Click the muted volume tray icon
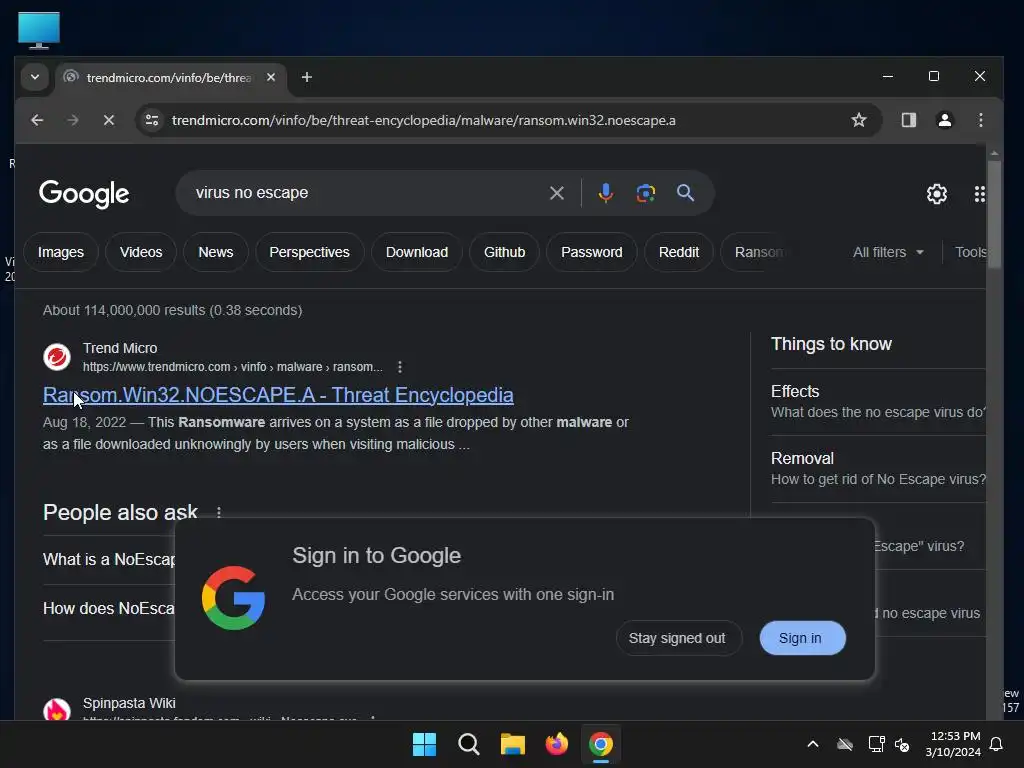This screenshot has width=1024, height=768. pos(902,744)
